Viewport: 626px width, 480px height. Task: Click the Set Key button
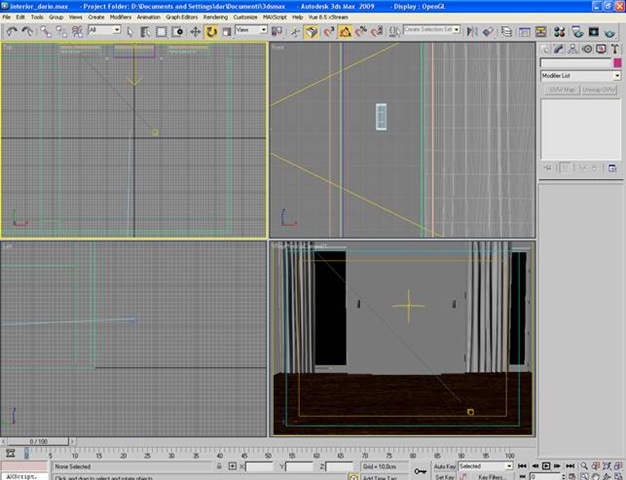pos(444,477)
